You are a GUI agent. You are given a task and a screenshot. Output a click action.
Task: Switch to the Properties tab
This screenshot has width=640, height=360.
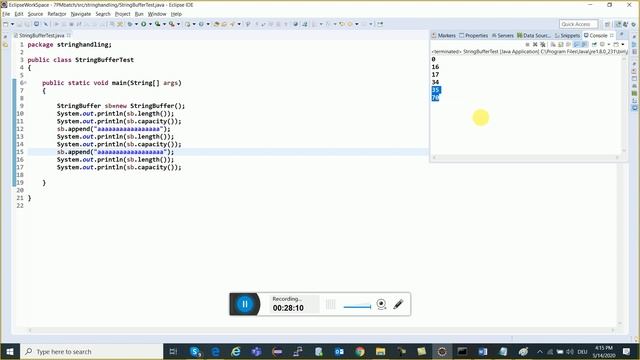(473, 36)
